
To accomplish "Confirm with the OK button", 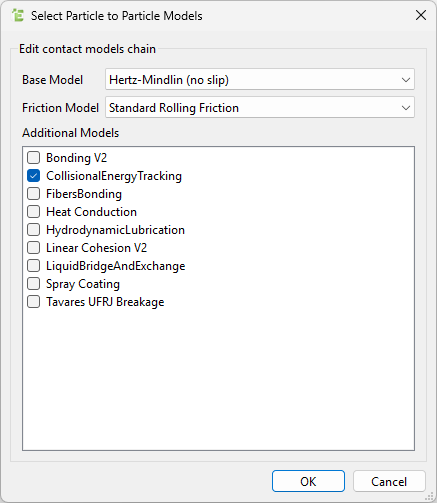I will click(308, 481).
